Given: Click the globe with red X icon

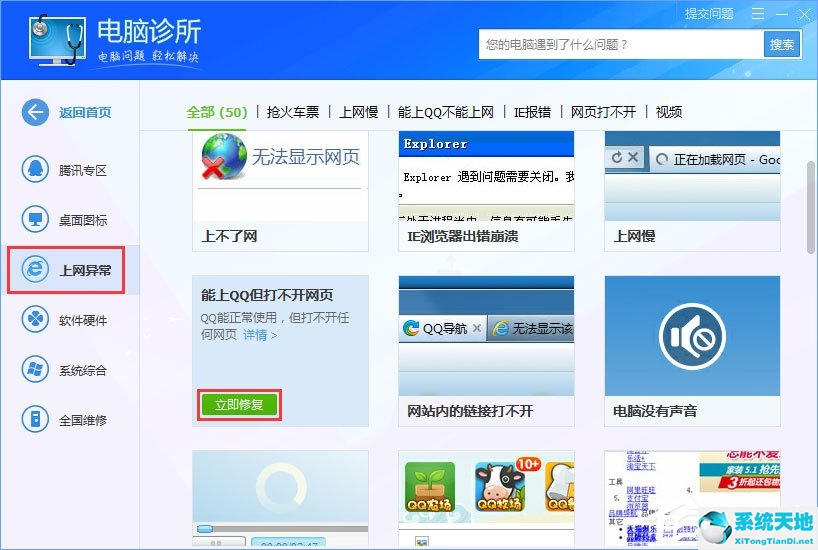Looking at the screenshot, I should click(223, 157).
